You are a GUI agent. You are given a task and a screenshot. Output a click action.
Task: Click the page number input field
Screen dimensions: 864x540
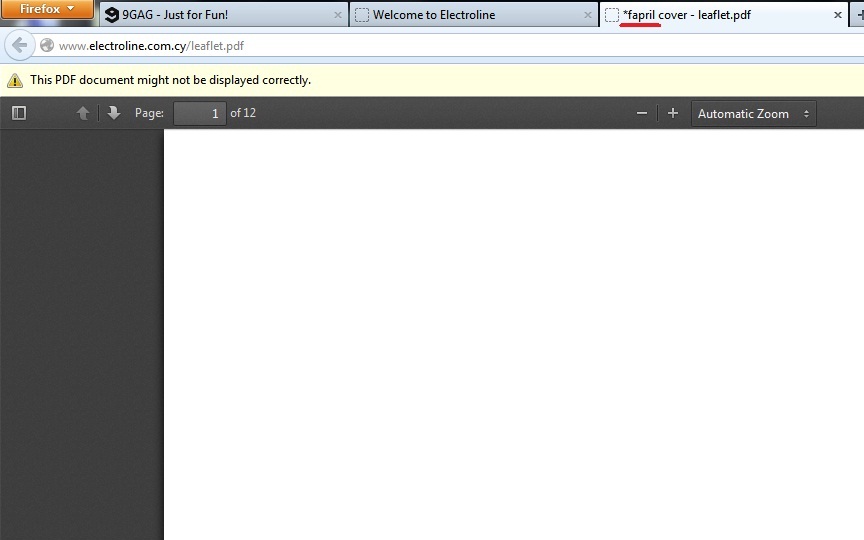[x=199, y=114]
